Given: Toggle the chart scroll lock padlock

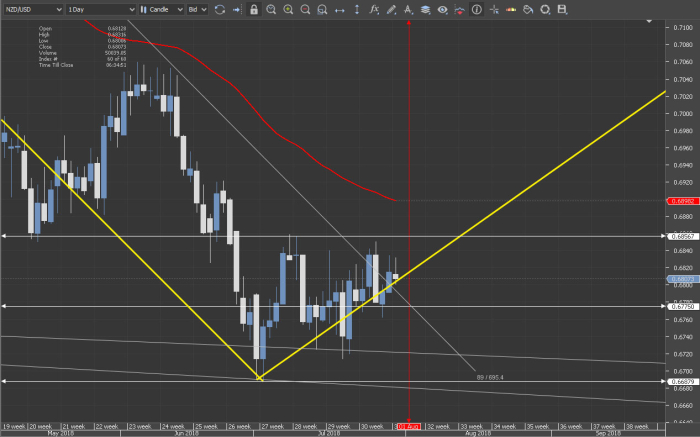Looking at the screenshot, I should 254,9.
